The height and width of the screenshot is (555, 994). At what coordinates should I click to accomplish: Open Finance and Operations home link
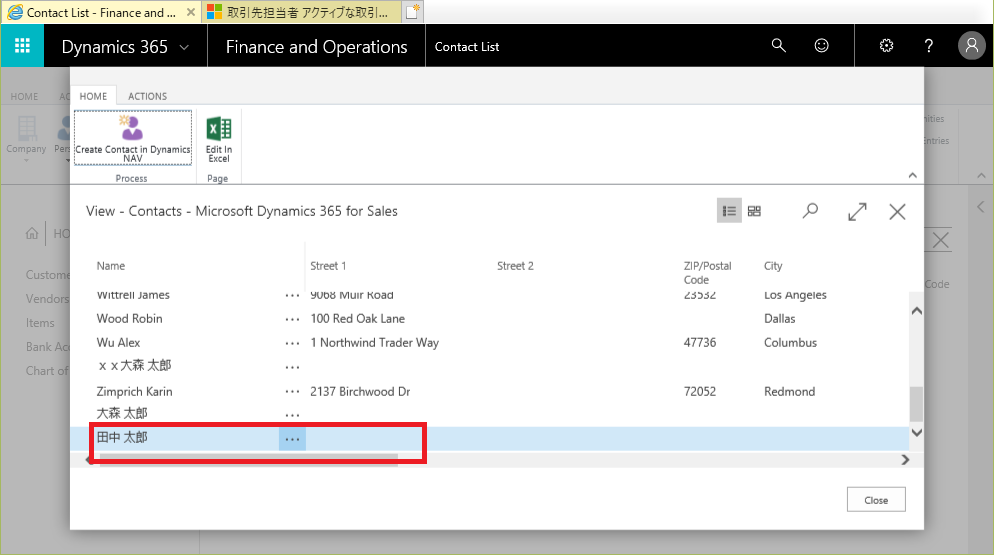(x=316, y=47)
